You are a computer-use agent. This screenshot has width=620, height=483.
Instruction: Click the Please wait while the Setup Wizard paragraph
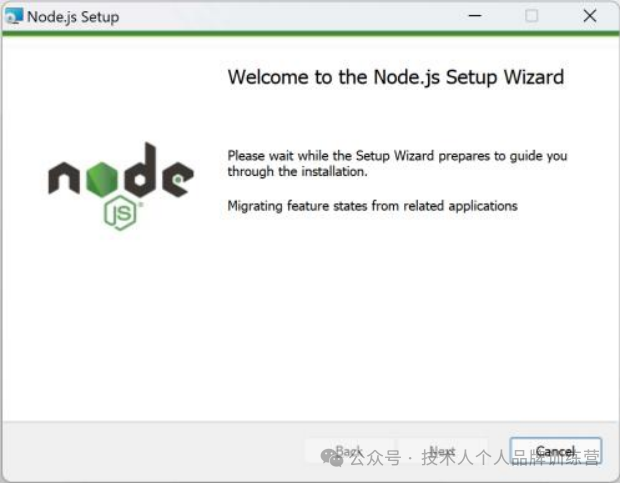(397, 164)
